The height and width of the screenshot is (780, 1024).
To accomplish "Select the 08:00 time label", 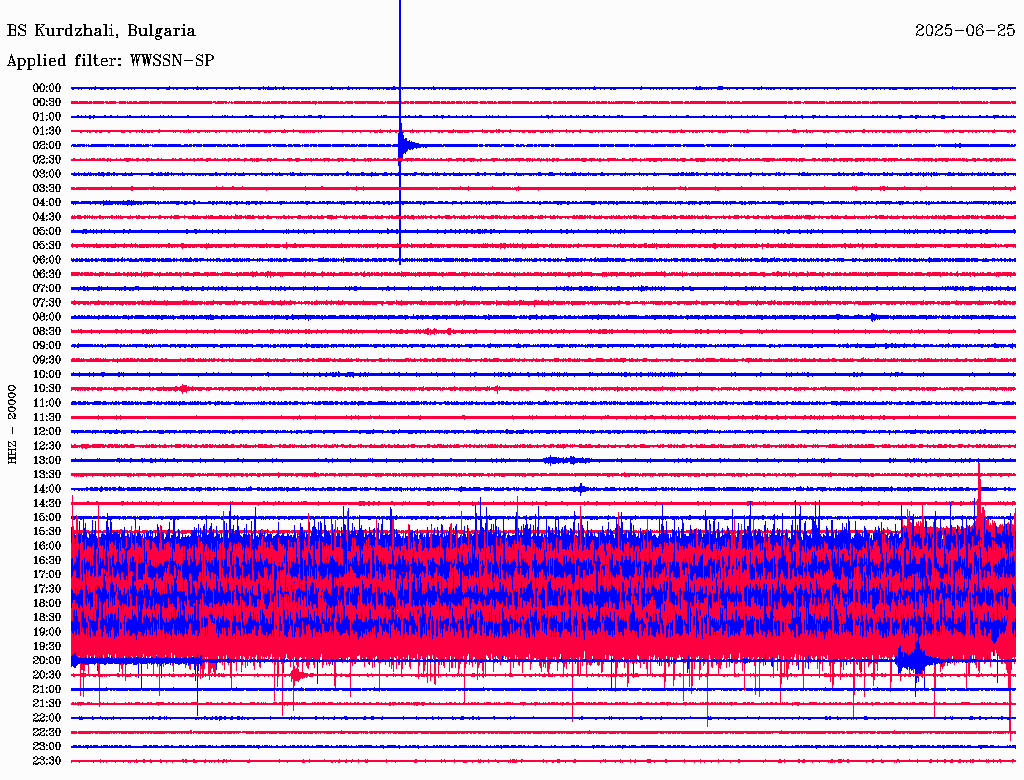I will (x=47, y=317).
